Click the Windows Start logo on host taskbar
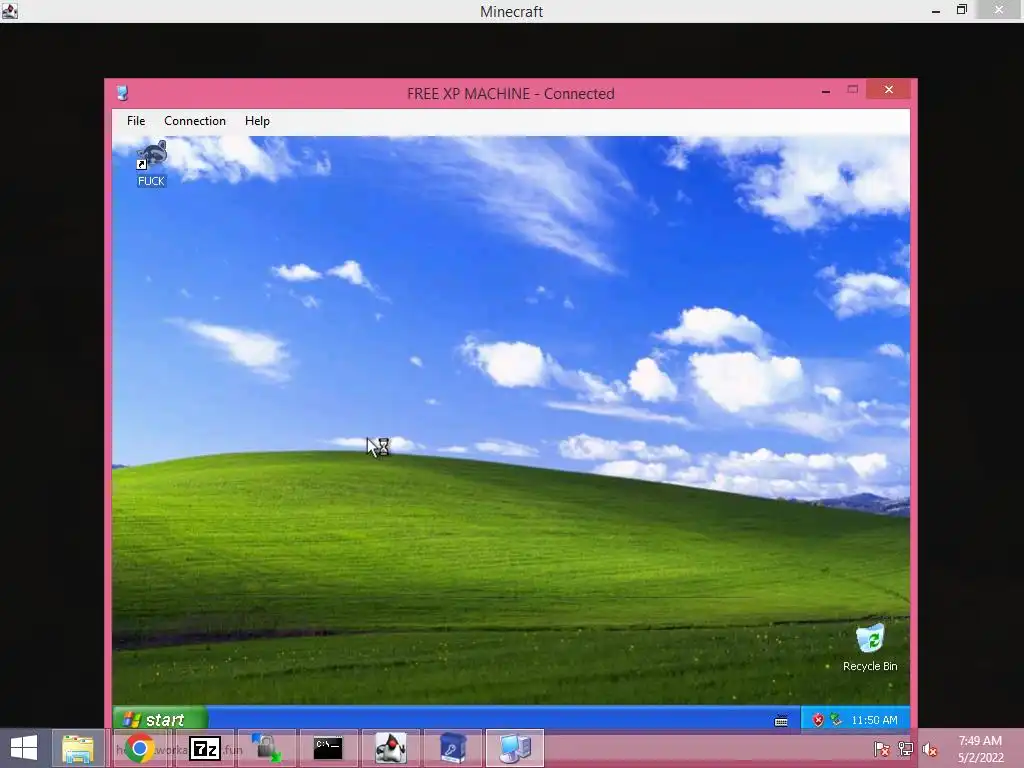Viewport: 1024px width, 768px height. coord(24,748)
